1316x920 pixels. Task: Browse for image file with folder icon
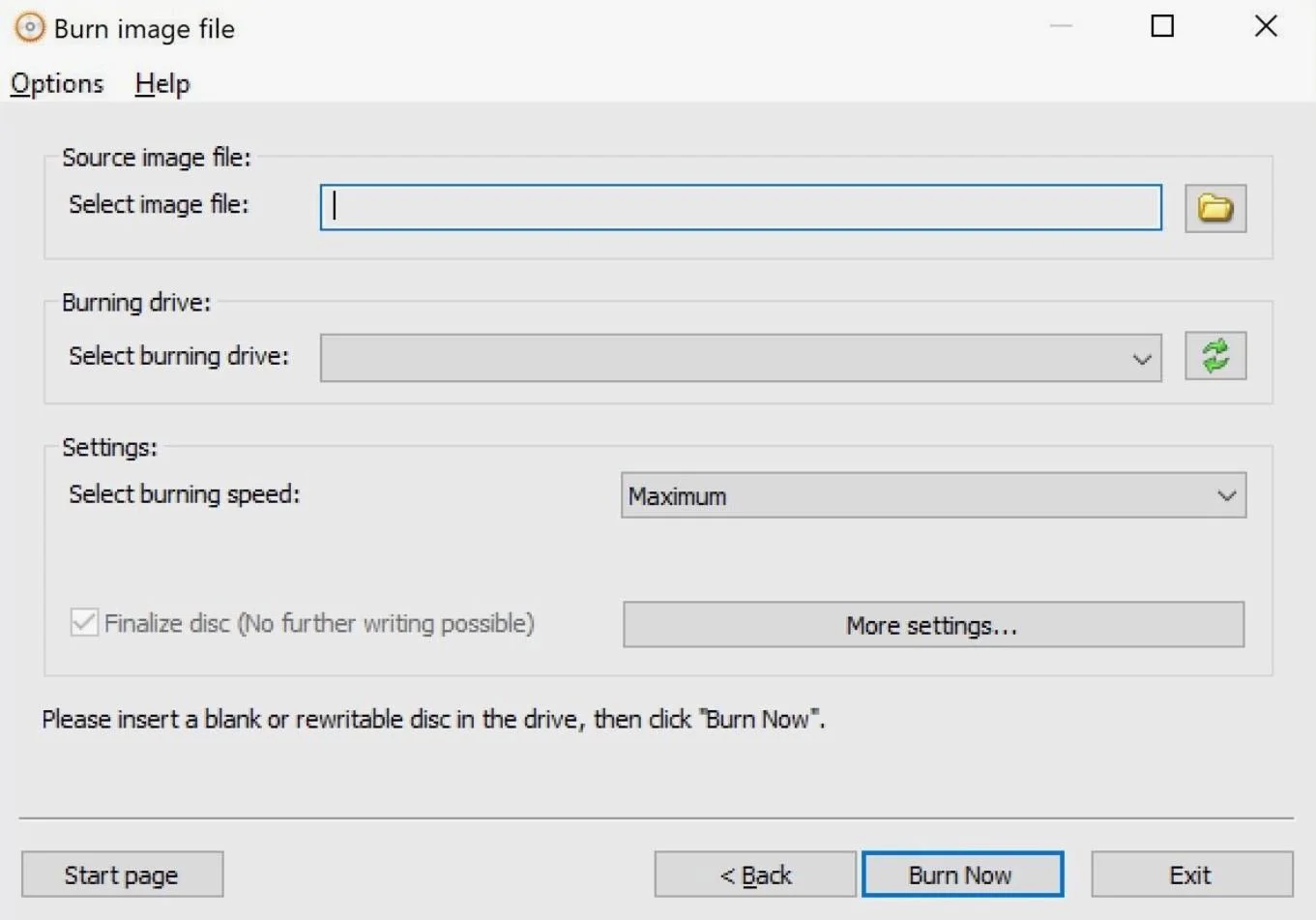1215,208
